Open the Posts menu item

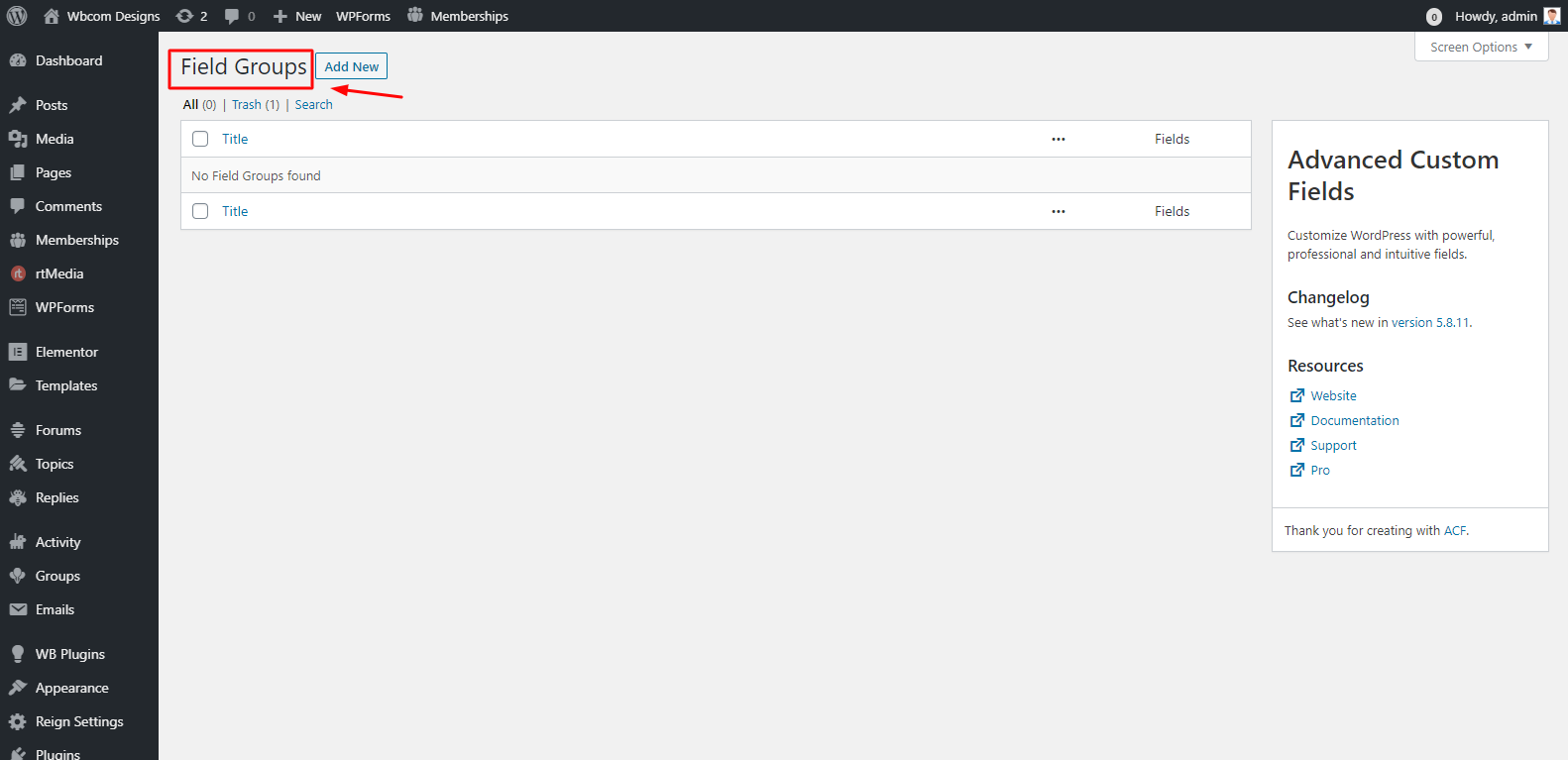(79, 105)
